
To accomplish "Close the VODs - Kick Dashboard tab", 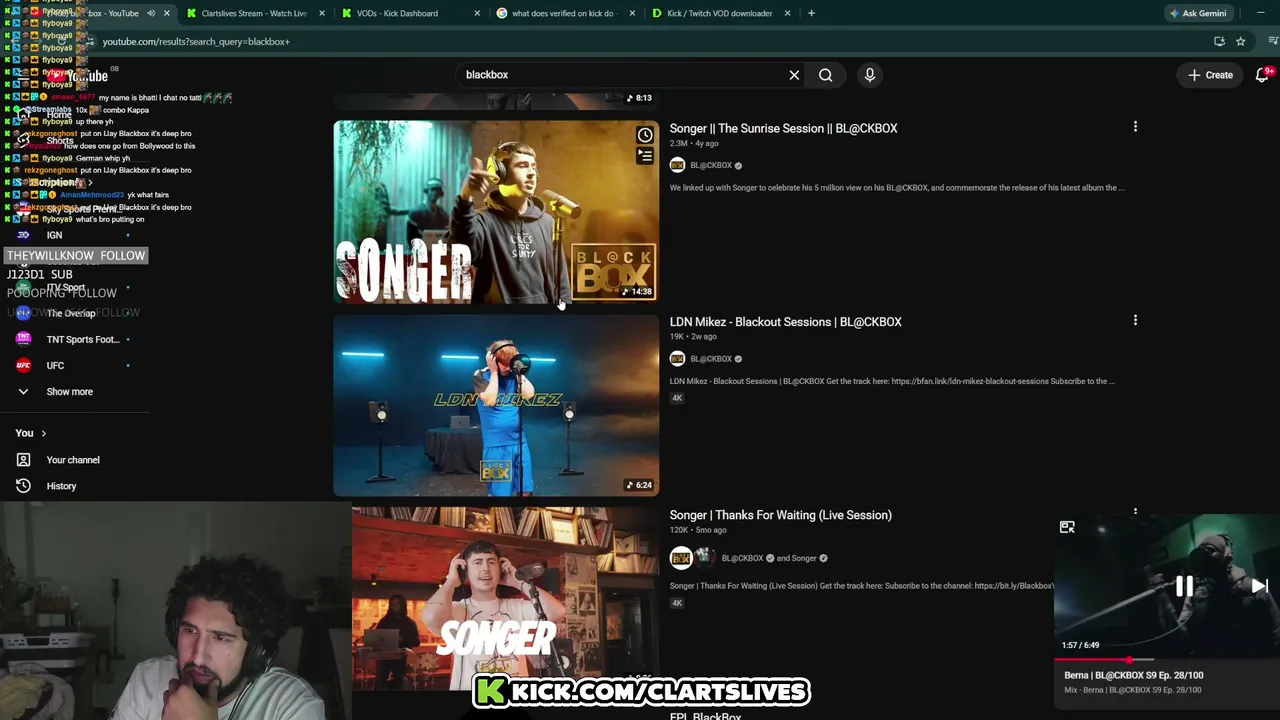I will click(477, 13).
